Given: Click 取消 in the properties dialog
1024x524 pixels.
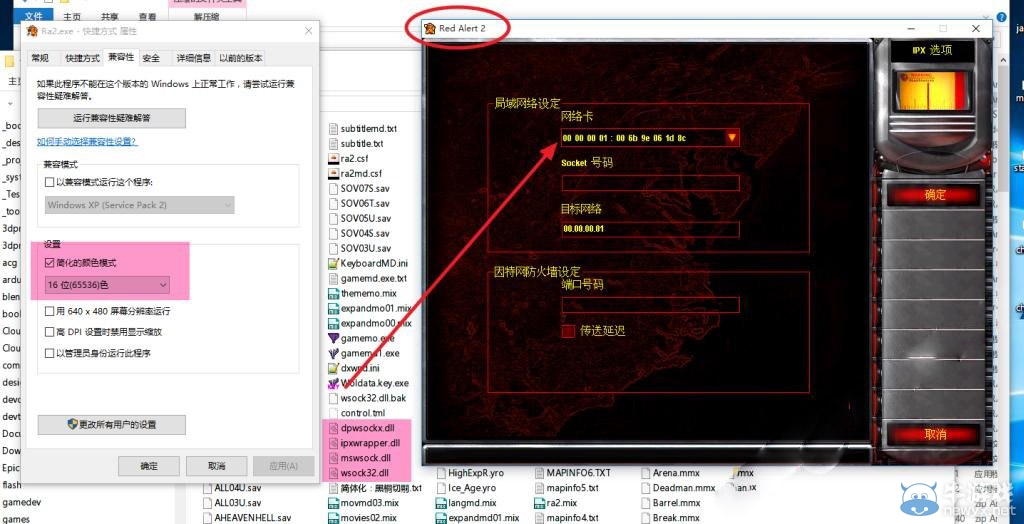Looking at the screenshot, I should click(216, 466).
